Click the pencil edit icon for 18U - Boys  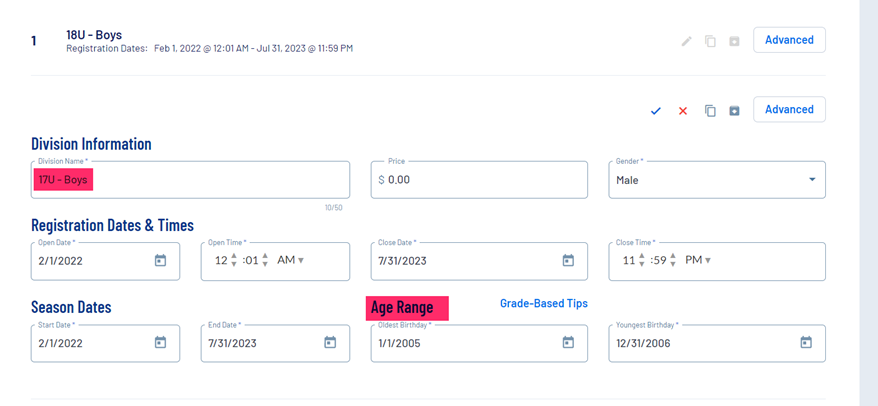click(686, 41)
